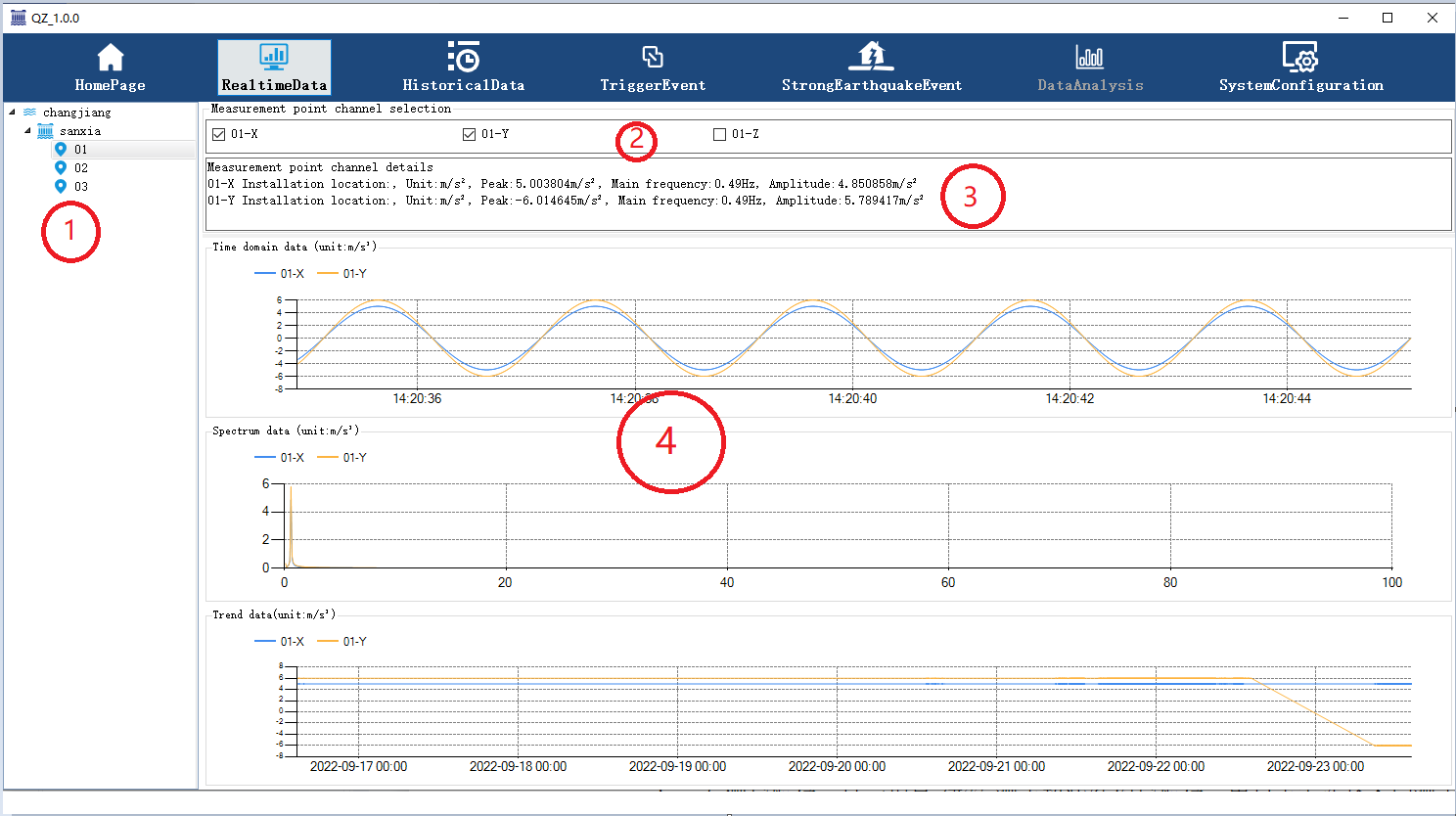Uncheck the 01-Y channel checkbox

click(x=469, y=135)
